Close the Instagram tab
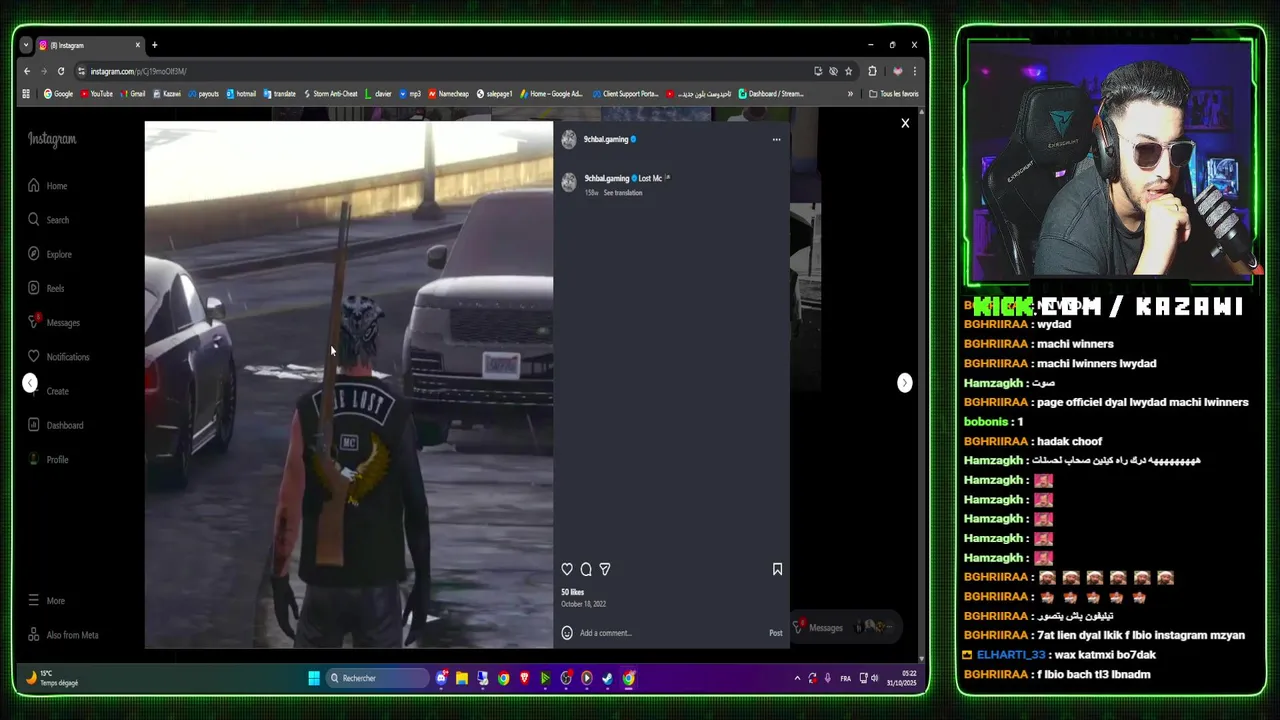The image size is (1280, 720). point(138,45)
